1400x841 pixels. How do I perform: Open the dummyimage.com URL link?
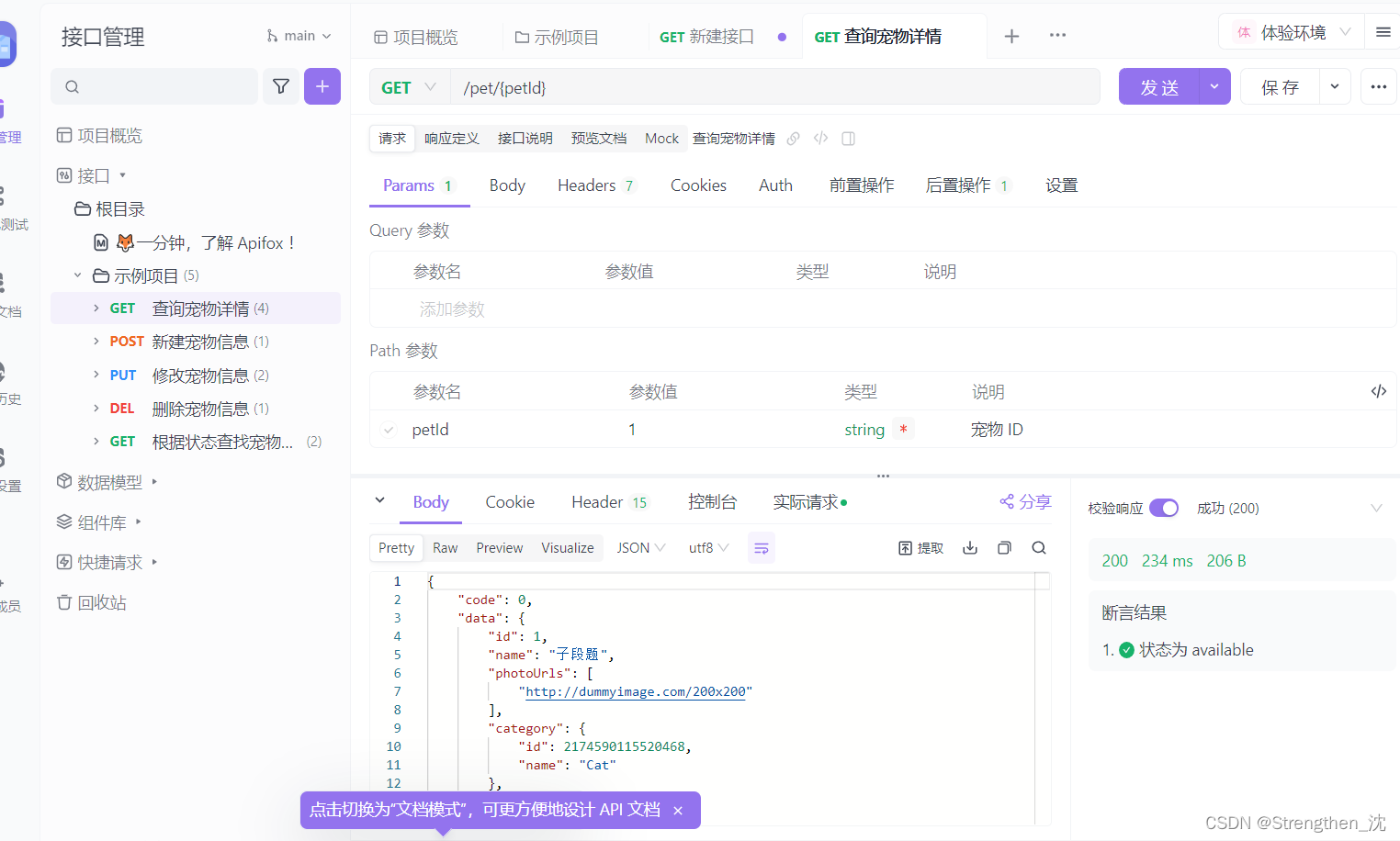click(x=636, y=691)
